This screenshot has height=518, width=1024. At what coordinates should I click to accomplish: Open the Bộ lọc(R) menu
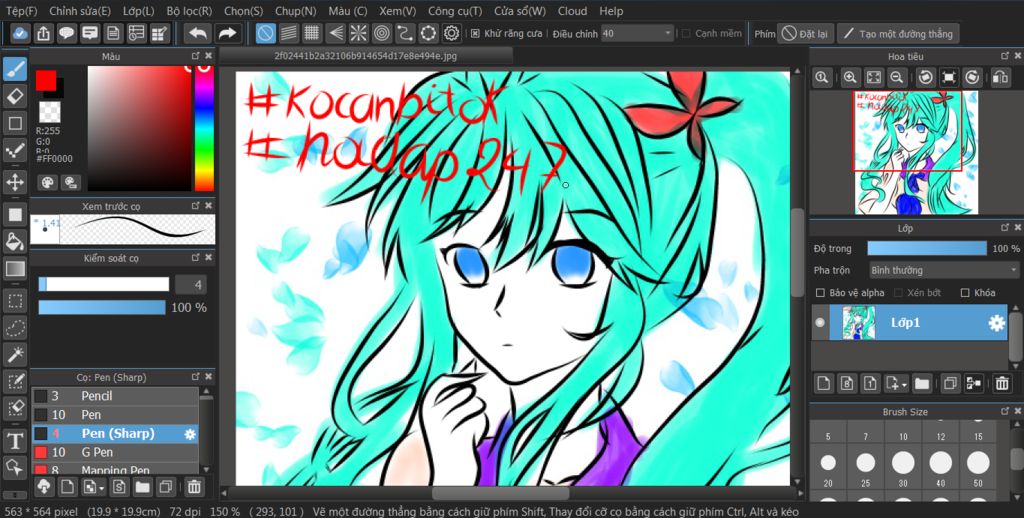[189, 11]
